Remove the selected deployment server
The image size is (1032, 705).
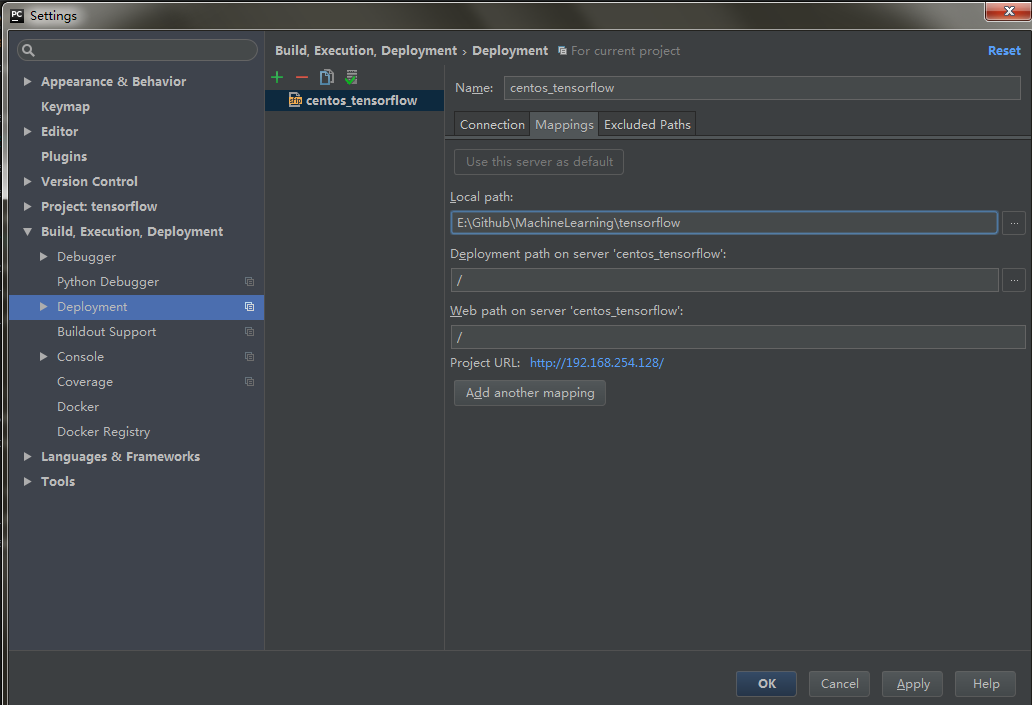pos(302,78)
